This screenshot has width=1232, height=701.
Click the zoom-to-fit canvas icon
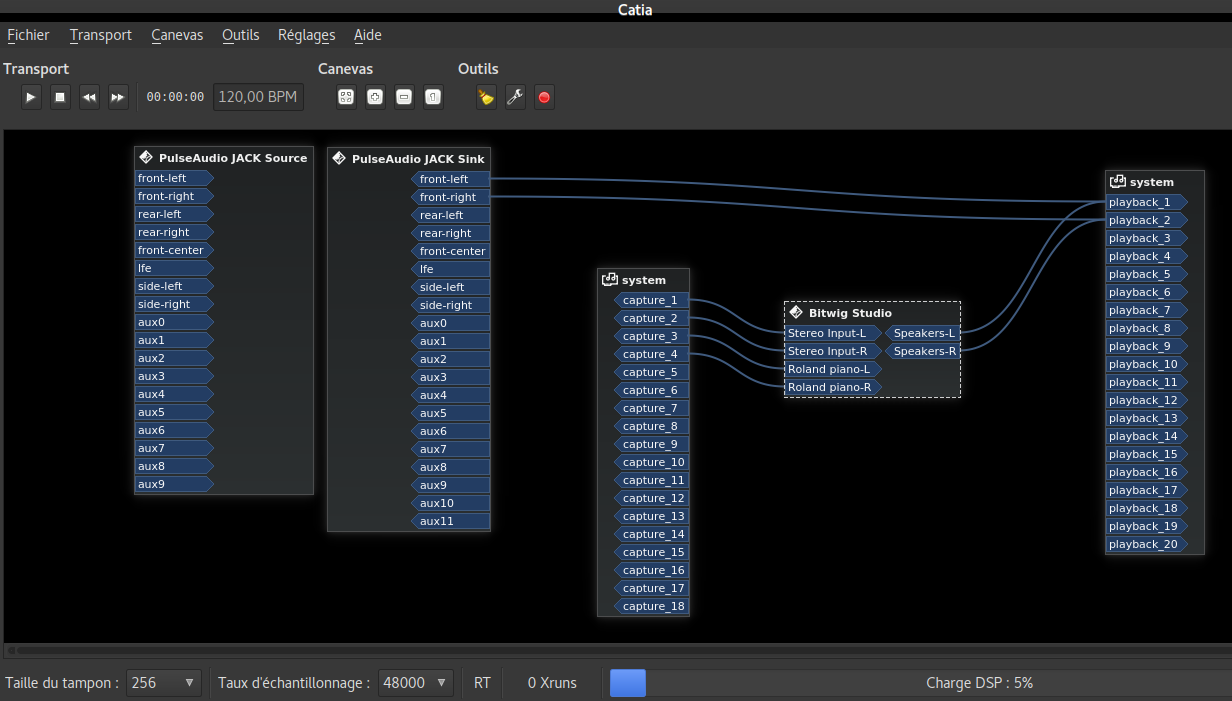(x=346, y=97)
